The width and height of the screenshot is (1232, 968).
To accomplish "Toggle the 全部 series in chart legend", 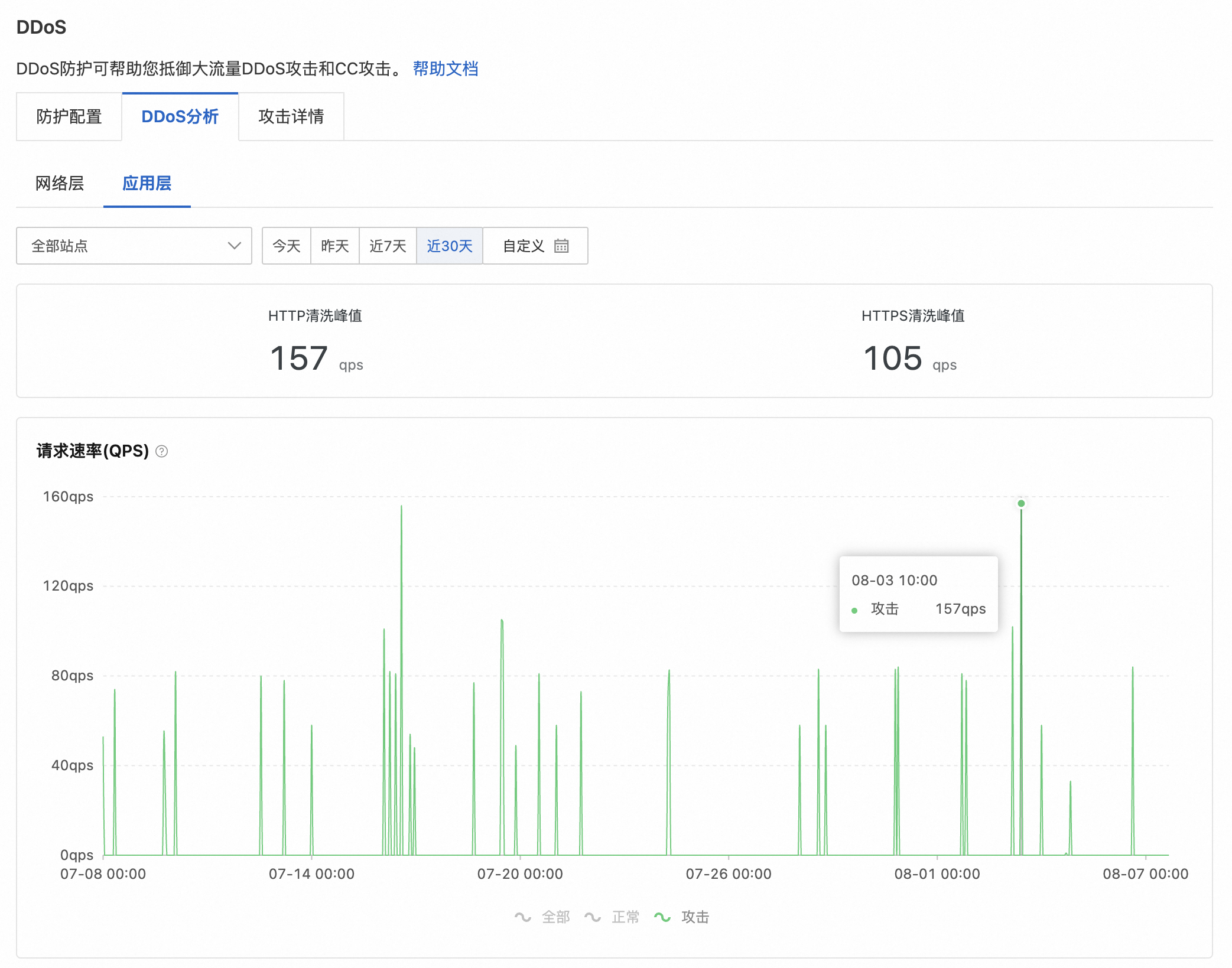I will pyautogui.click(x=542, y=917).
